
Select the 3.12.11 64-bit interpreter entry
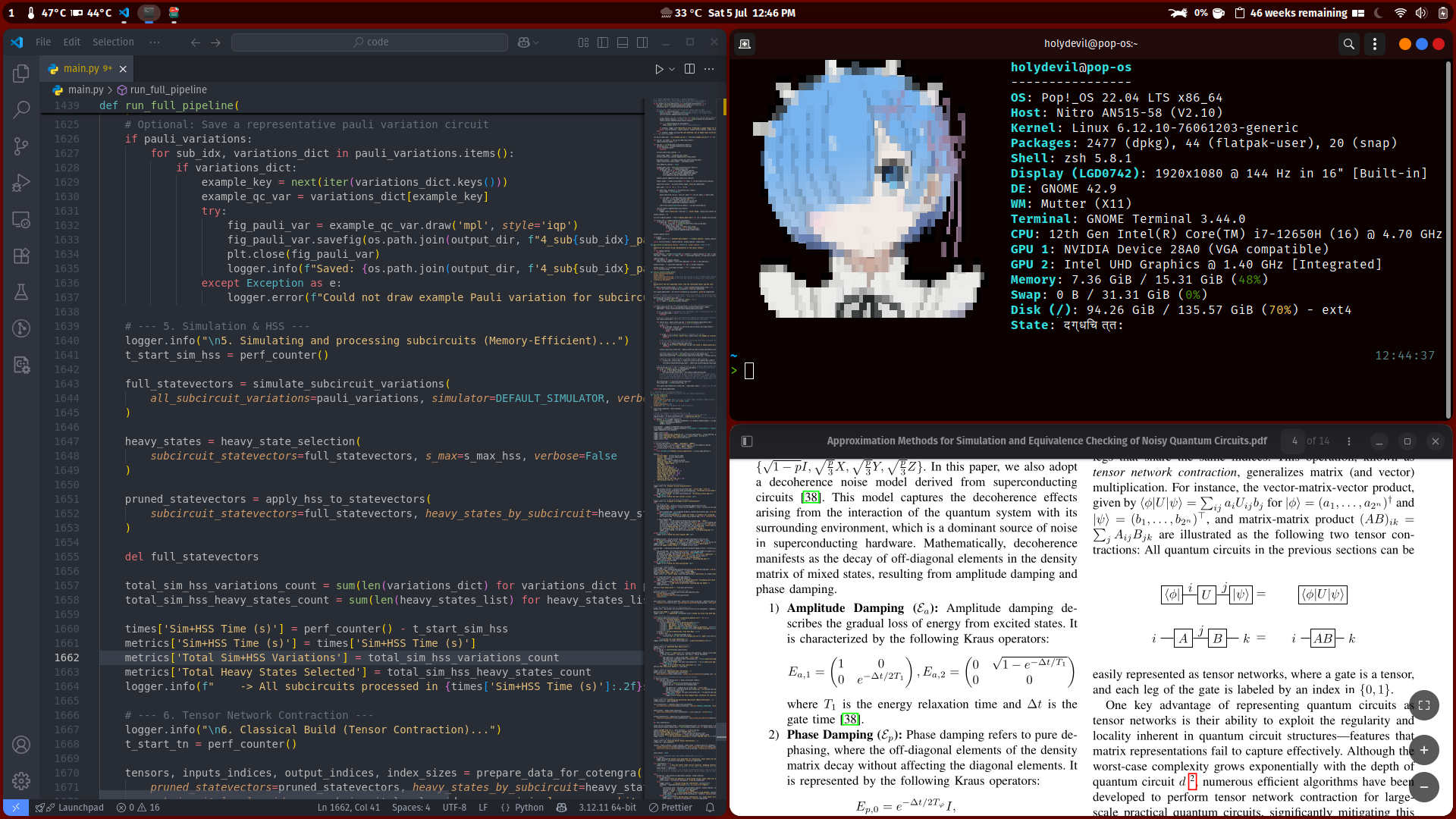coord(607,808)
